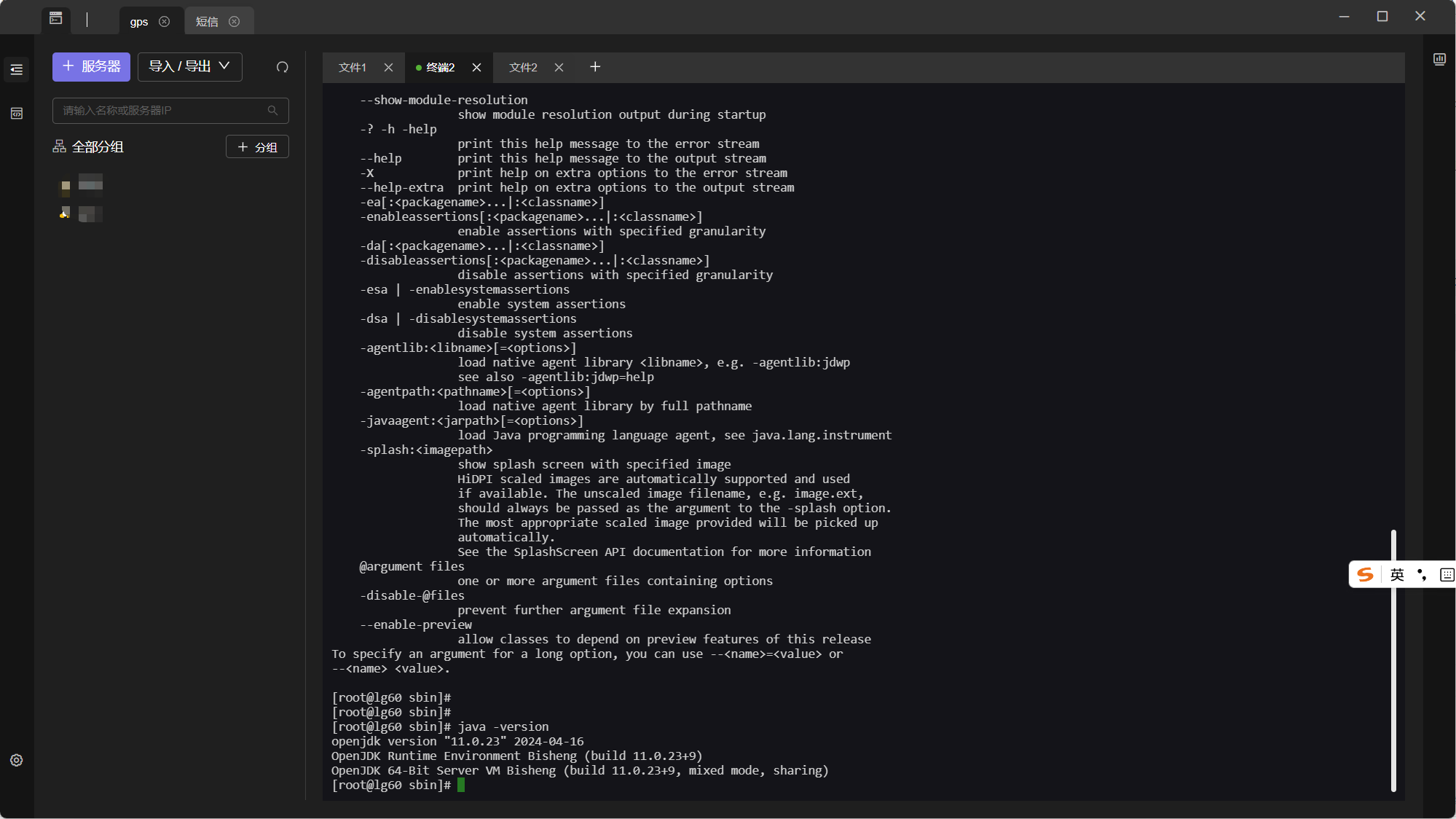Switch to the 文件2 tab
Screen dimensions: 1456x819
523,68
